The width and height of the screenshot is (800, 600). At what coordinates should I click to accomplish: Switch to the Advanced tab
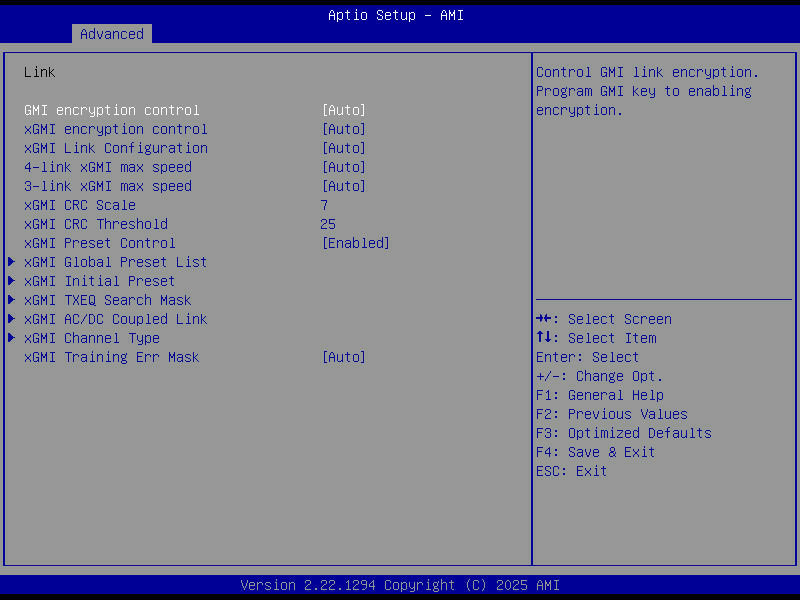[x=111, y=33]
